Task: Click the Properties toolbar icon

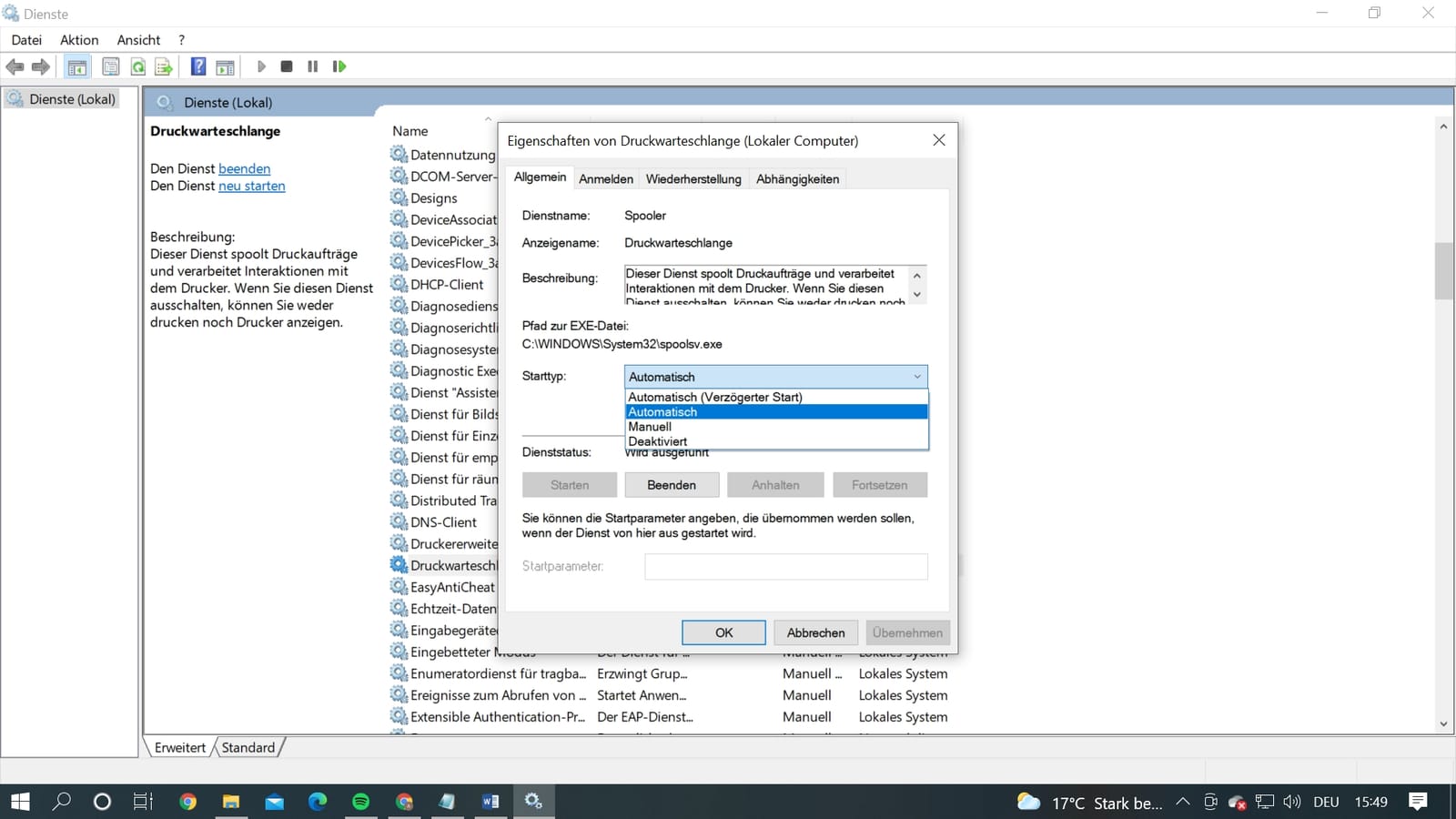Action: [x=111, y=66]
